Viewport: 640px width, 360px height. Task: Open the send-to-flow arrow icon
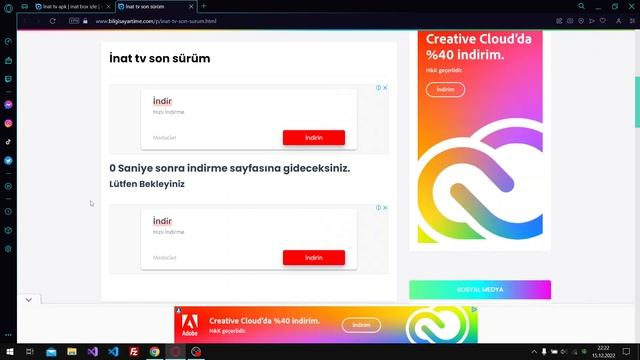click(x=592, y=21)
